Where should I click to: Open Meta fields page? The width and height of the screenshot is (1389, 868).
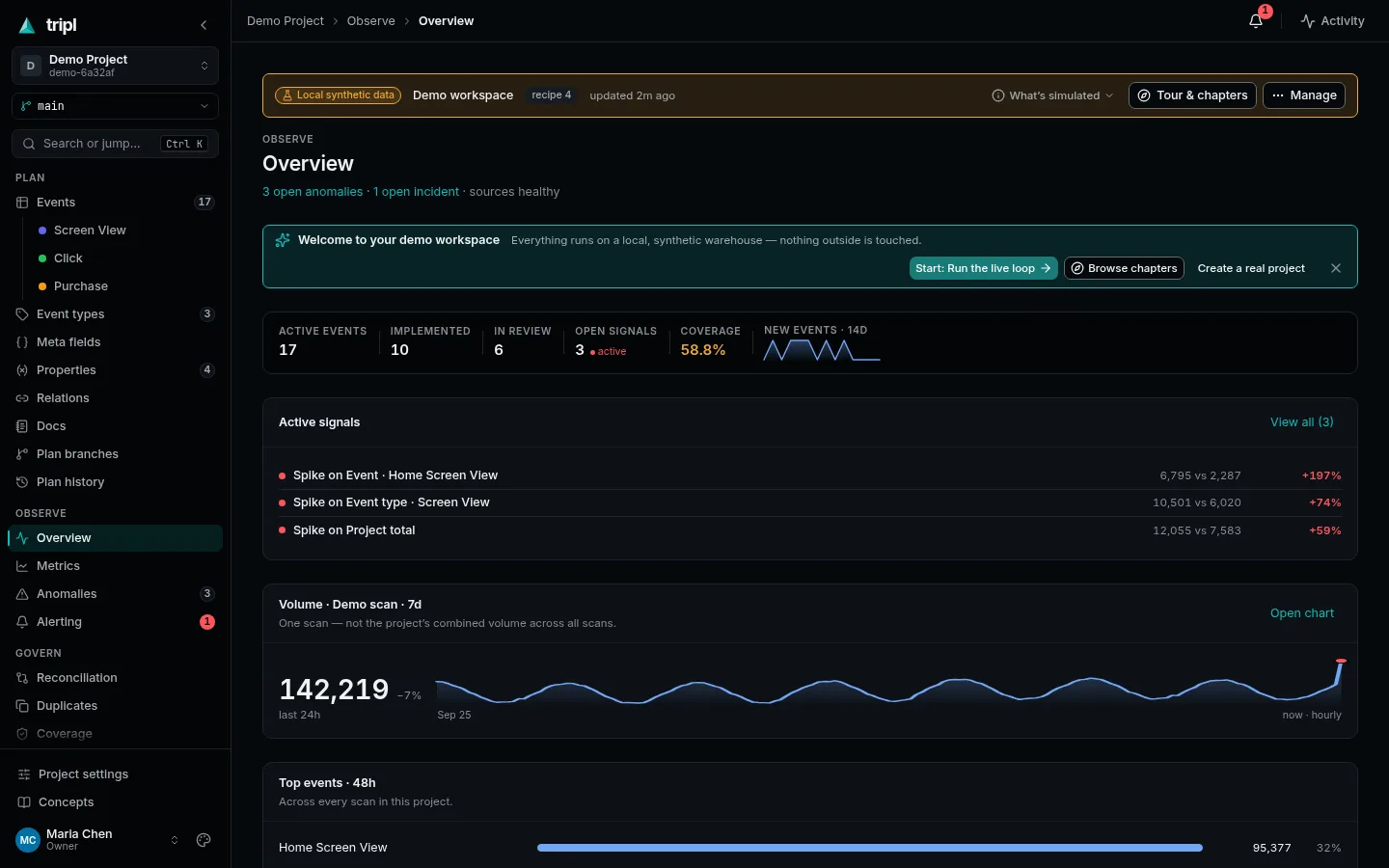115,342
